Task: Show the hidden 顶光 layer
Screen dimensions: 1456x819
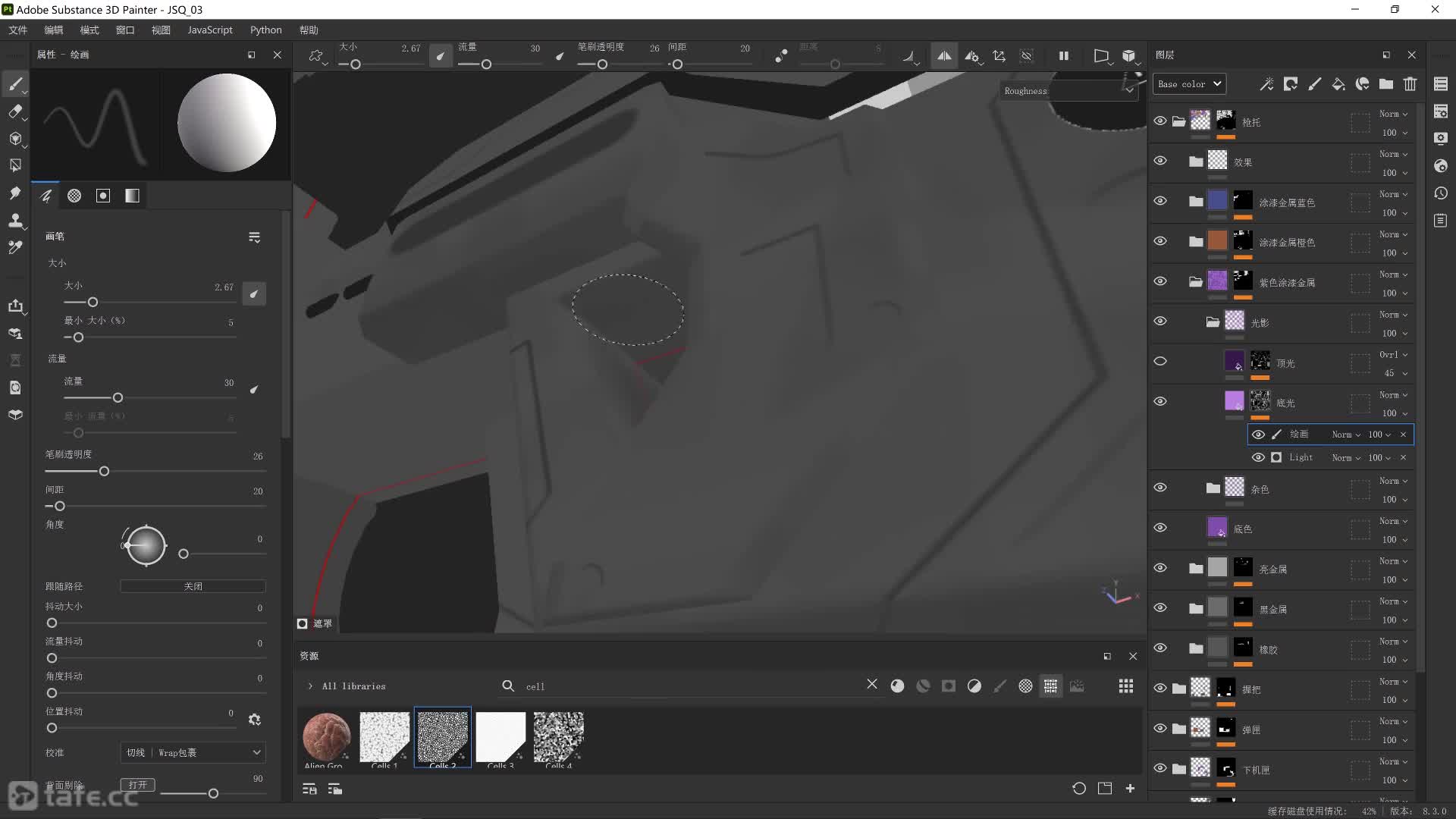Action: coord(1160,361)
